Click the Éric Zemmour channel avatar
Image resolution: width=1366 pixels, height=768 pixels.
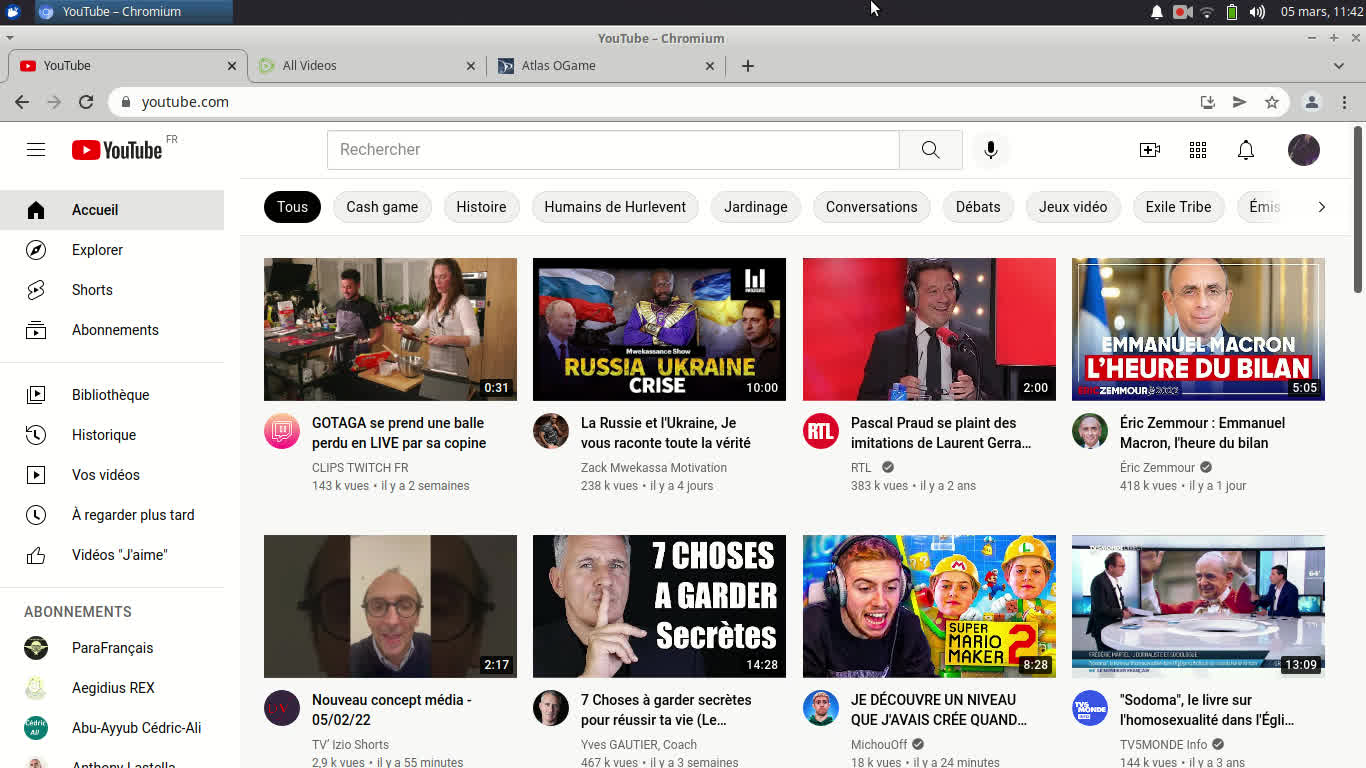pos(1090,431)
